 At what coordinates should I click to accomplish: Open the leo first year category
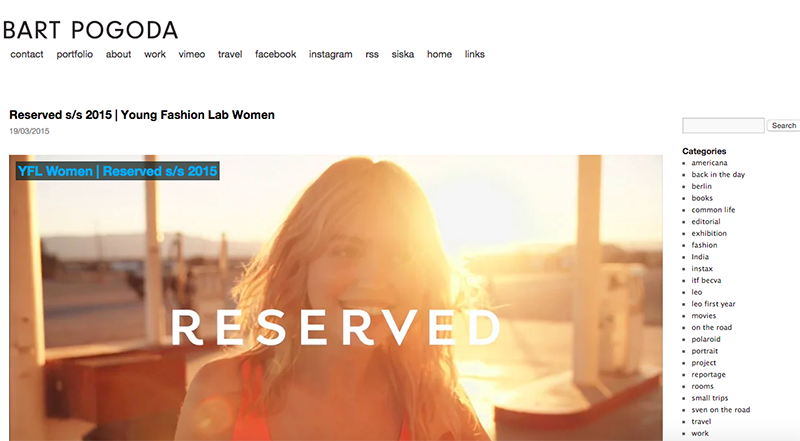pyautogui.click(x=713, y=304)
